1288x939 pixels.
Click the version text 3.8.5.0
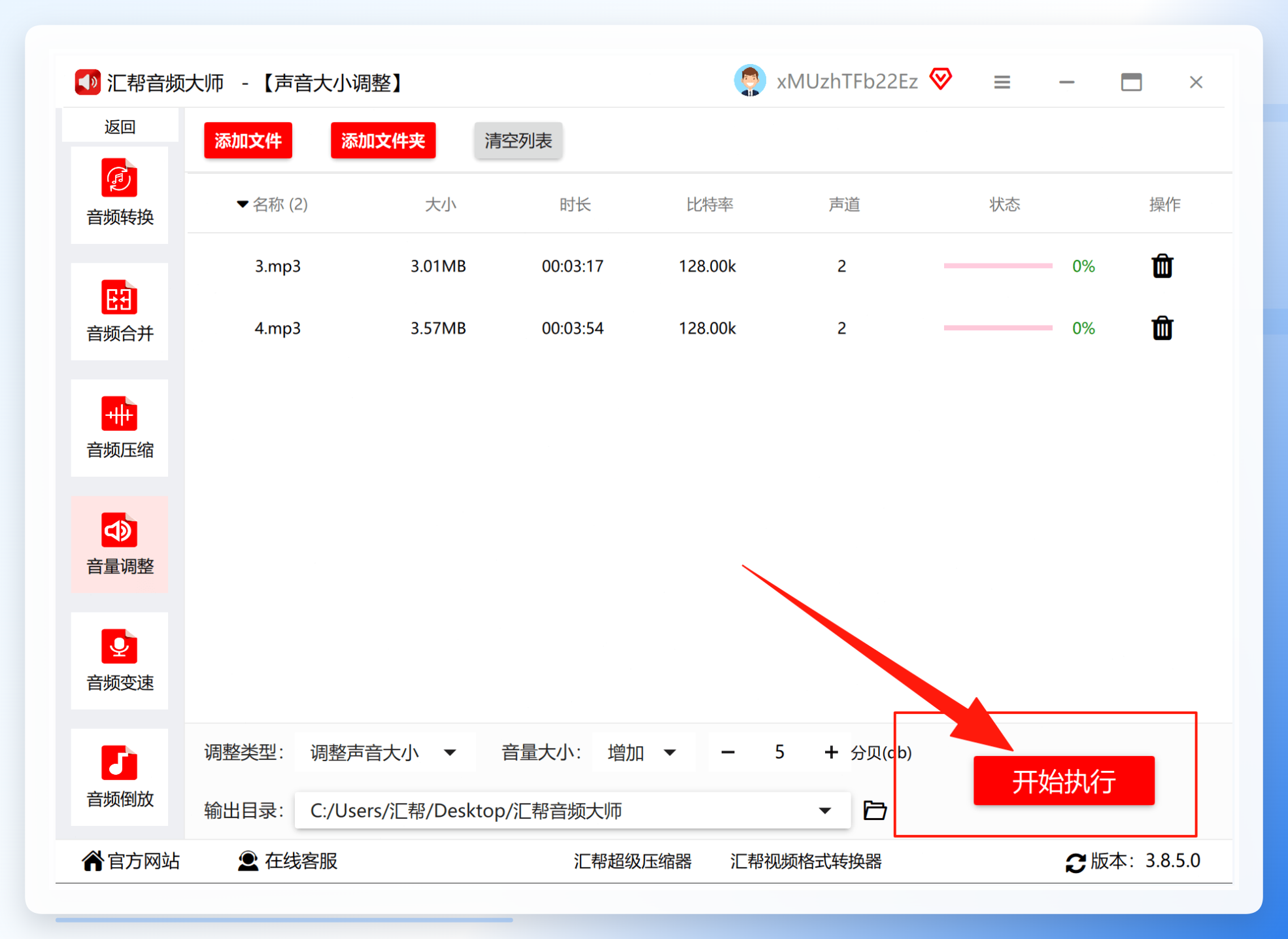point(1172,861)
